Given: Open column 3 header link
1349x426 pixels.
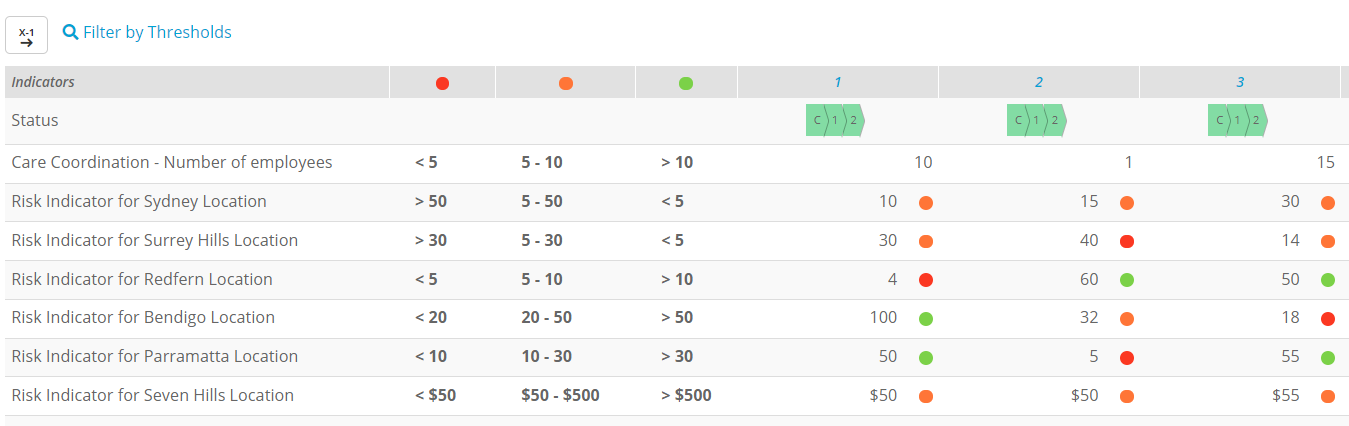Looking at the screenshot, I should 1240,83.
